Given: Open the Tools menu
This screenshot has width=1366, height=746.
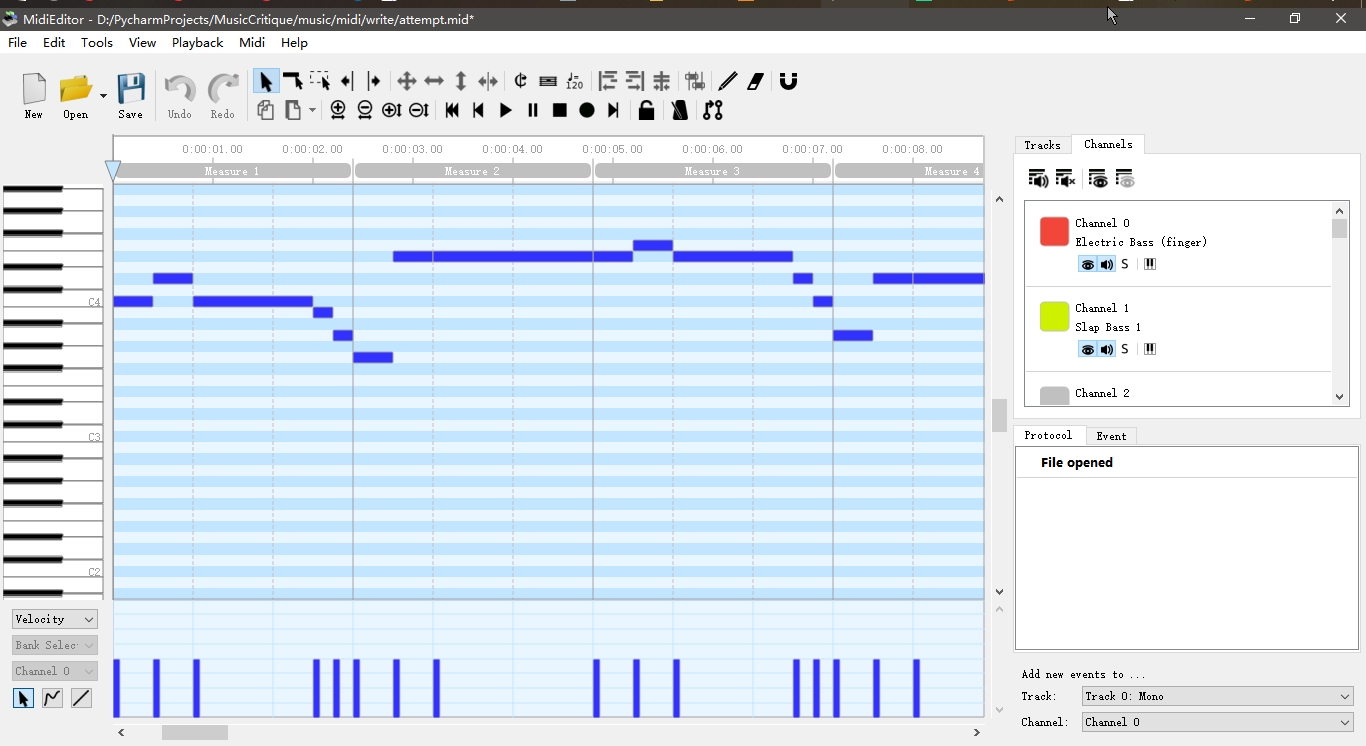Looking at the screenshot, I should coord(97,43).
